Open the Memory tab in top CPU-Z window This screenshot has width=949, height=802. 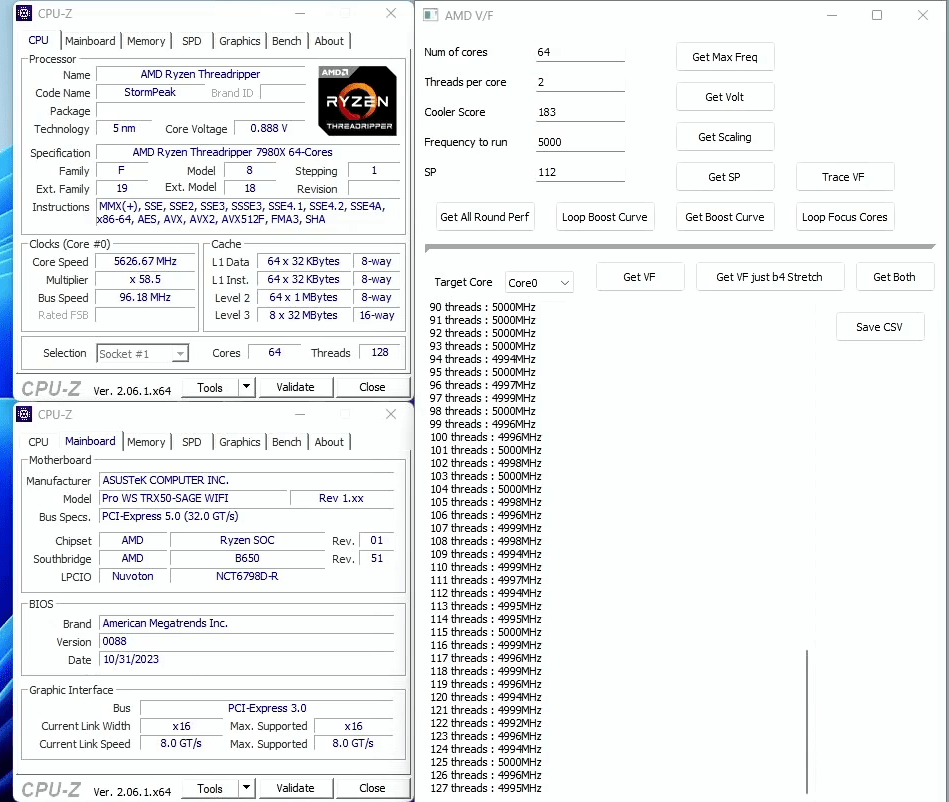(x=146, y=41)
